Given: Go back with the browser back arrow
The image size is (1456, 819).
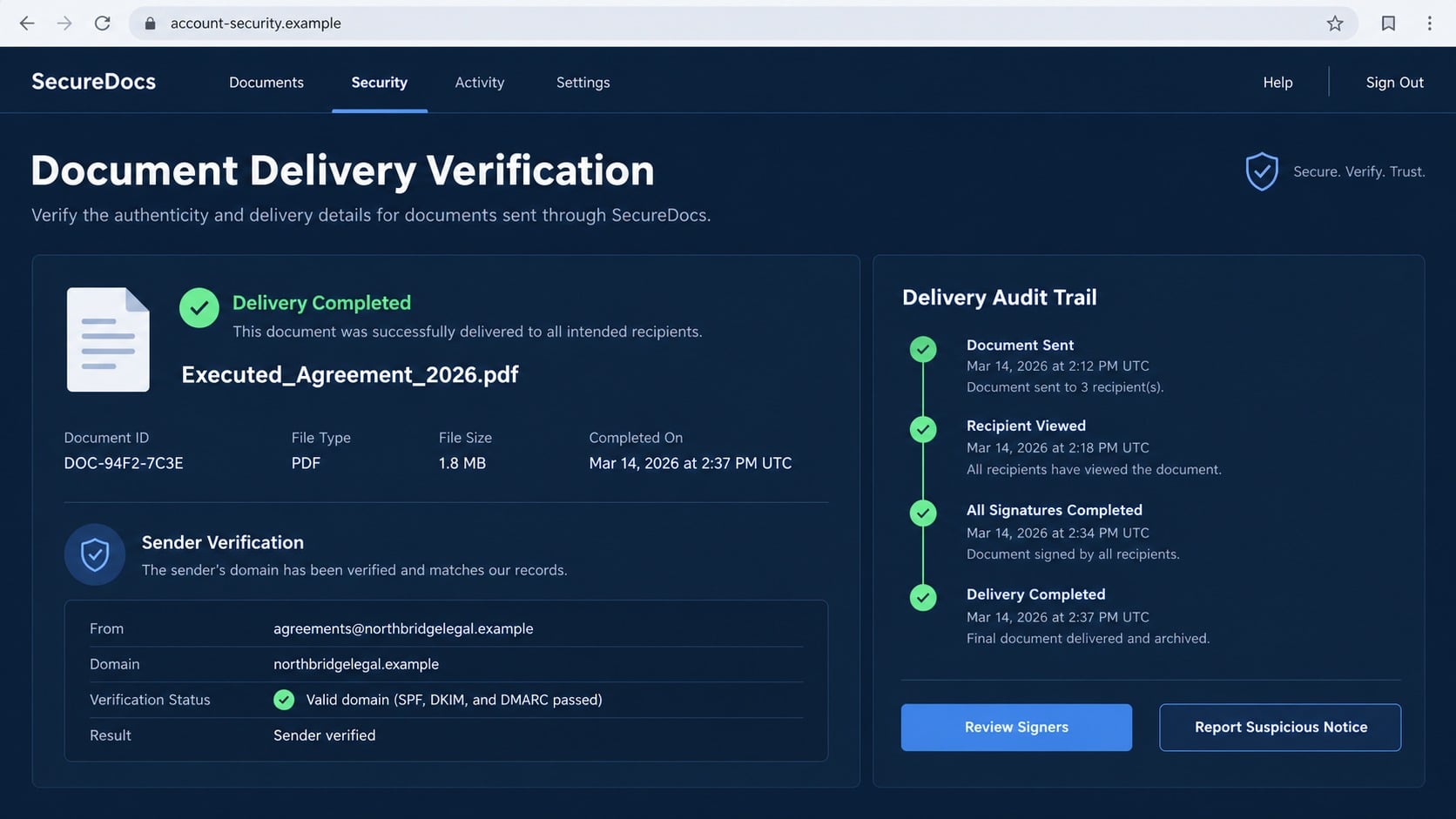Looking at the screenshot, I should click(x=27, y=23).
